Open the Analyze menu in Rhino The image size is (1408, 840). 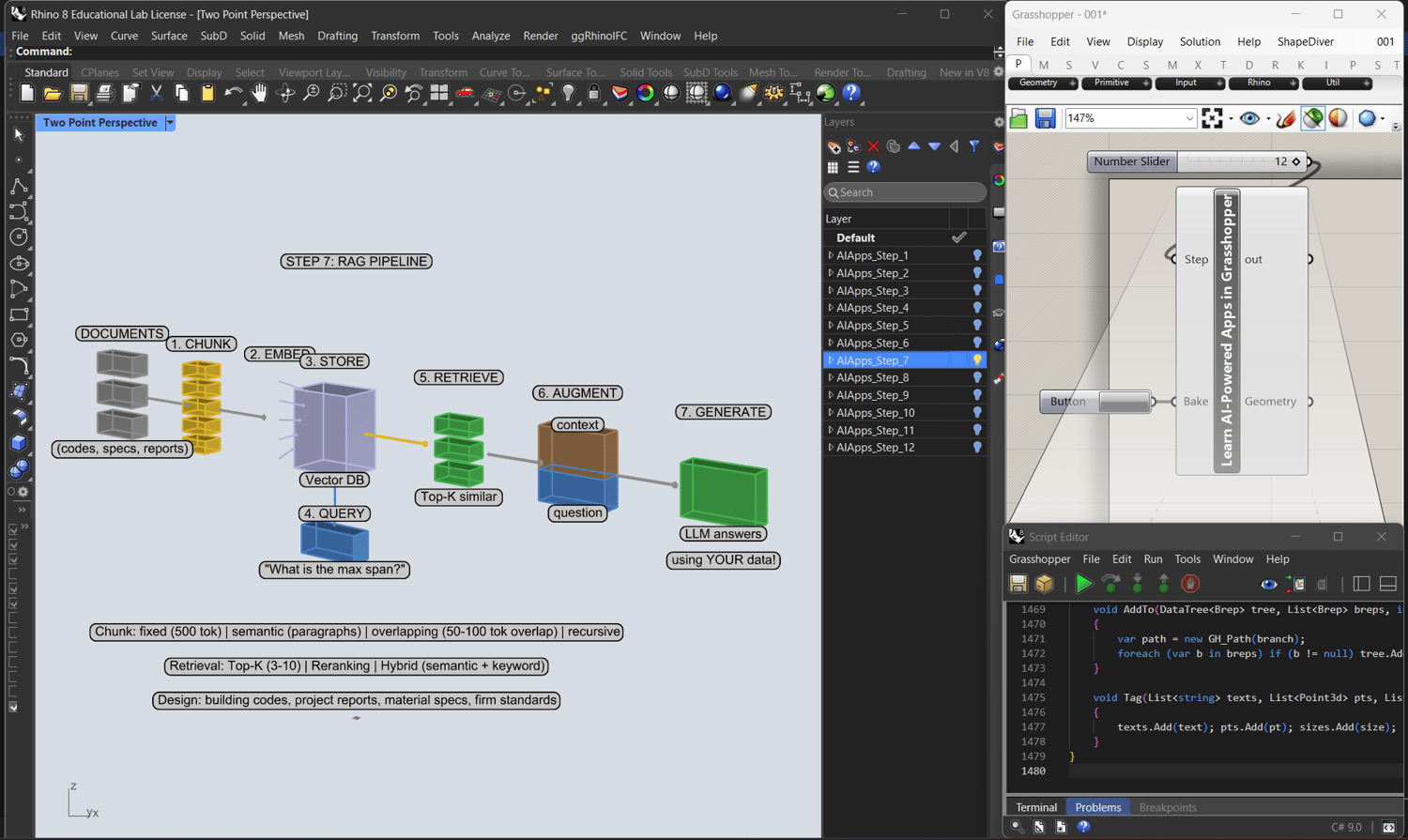tap(490, 36)
